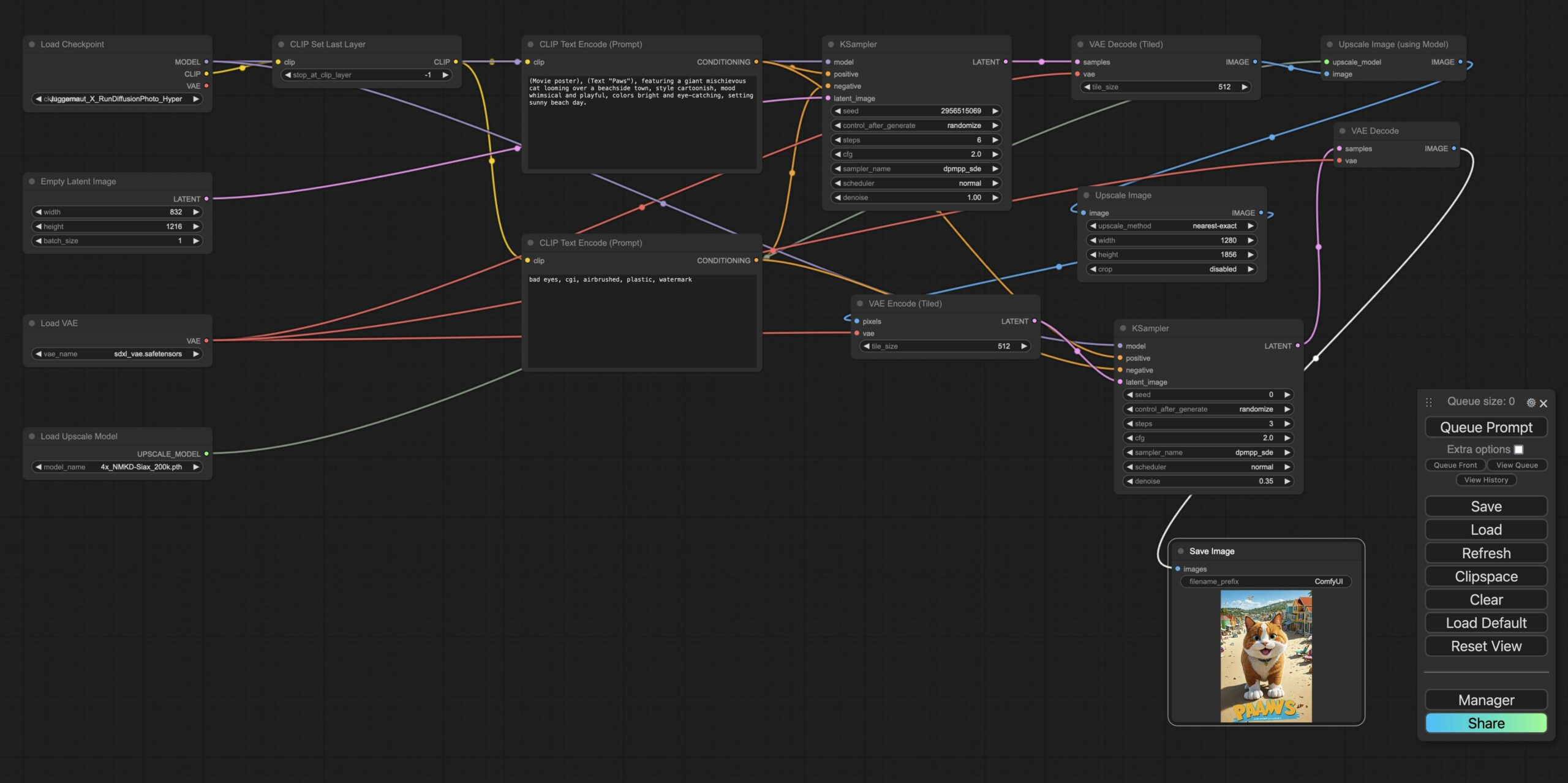Open queue settings gear icon
Image resolution: width=1568 pixels, height=783 pixels.
[1530, 403]
